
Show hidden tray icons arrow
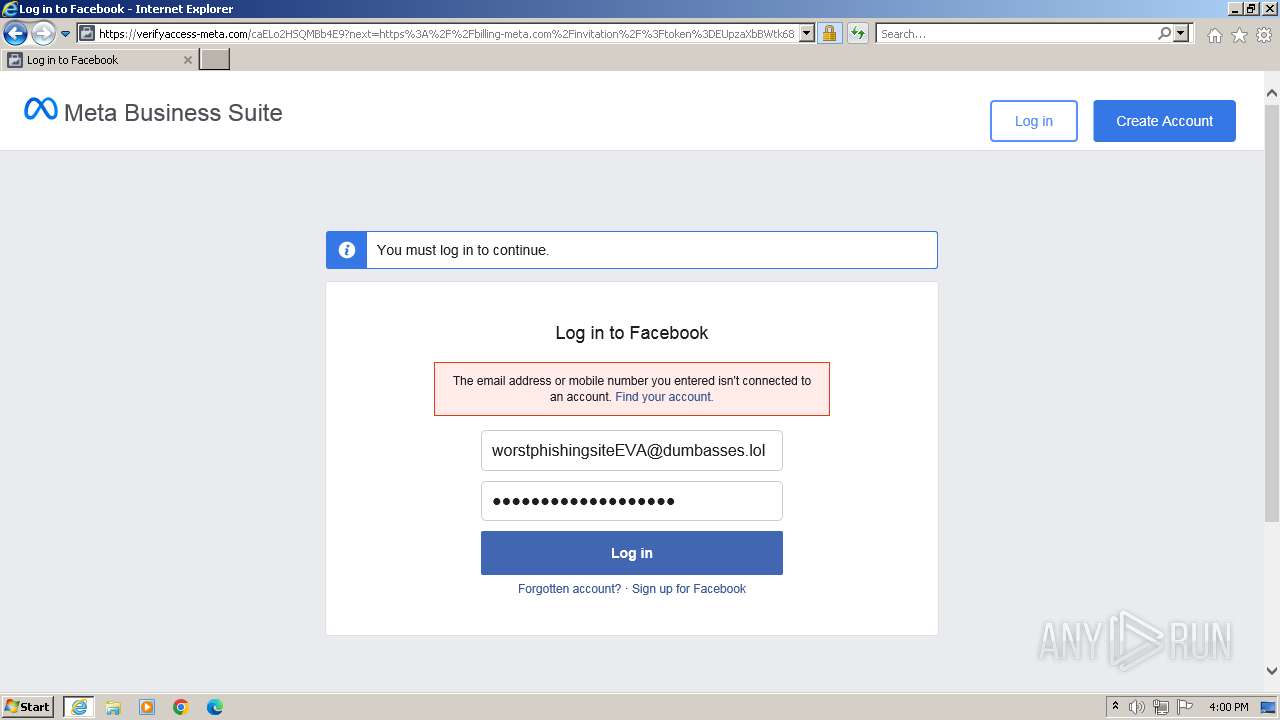[1115, 707]
